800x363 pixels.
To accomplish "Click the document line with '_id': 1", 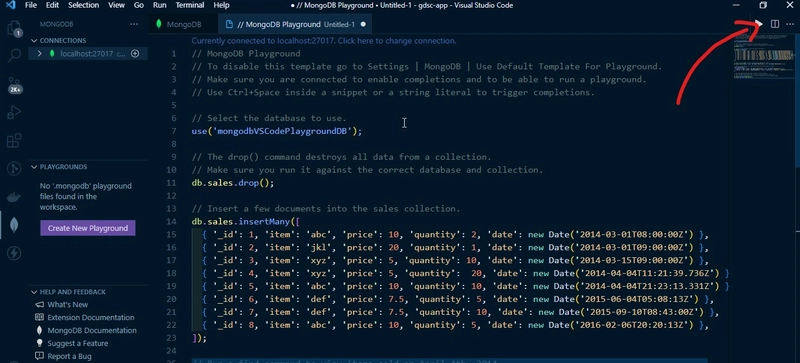I will pos(455,235).
